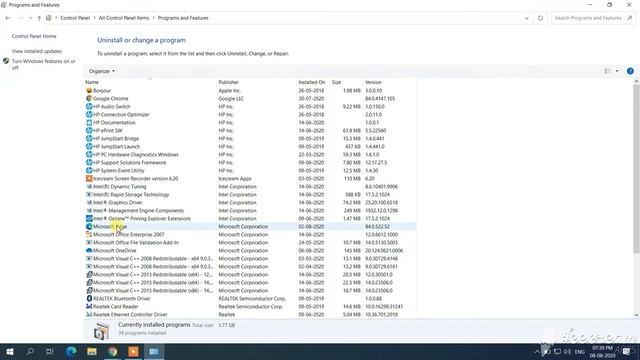
Task: Click the Control Panel taskbar icon
Action: click(154, 351)
